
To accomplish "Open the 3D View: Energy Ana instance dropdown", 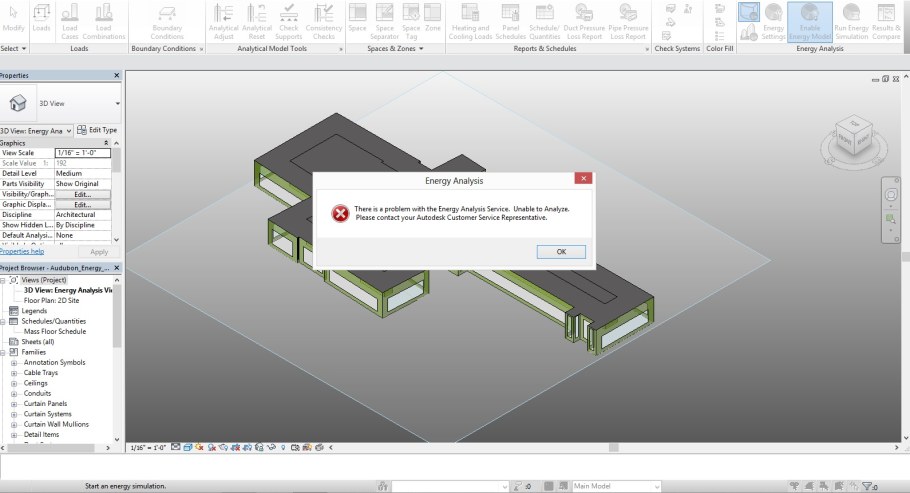I will [68, 131].
